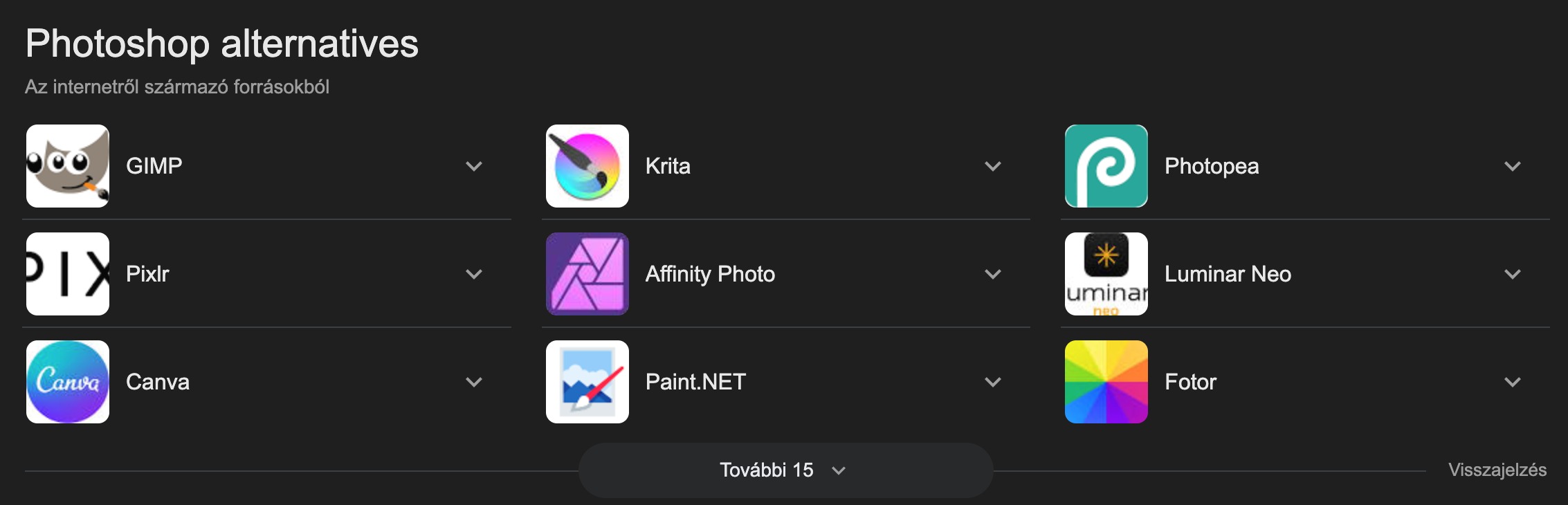The height and width of the screenshot is (505, 1568).
Task: Select the Luminar Neo app icon
Action: point(1106,273)
